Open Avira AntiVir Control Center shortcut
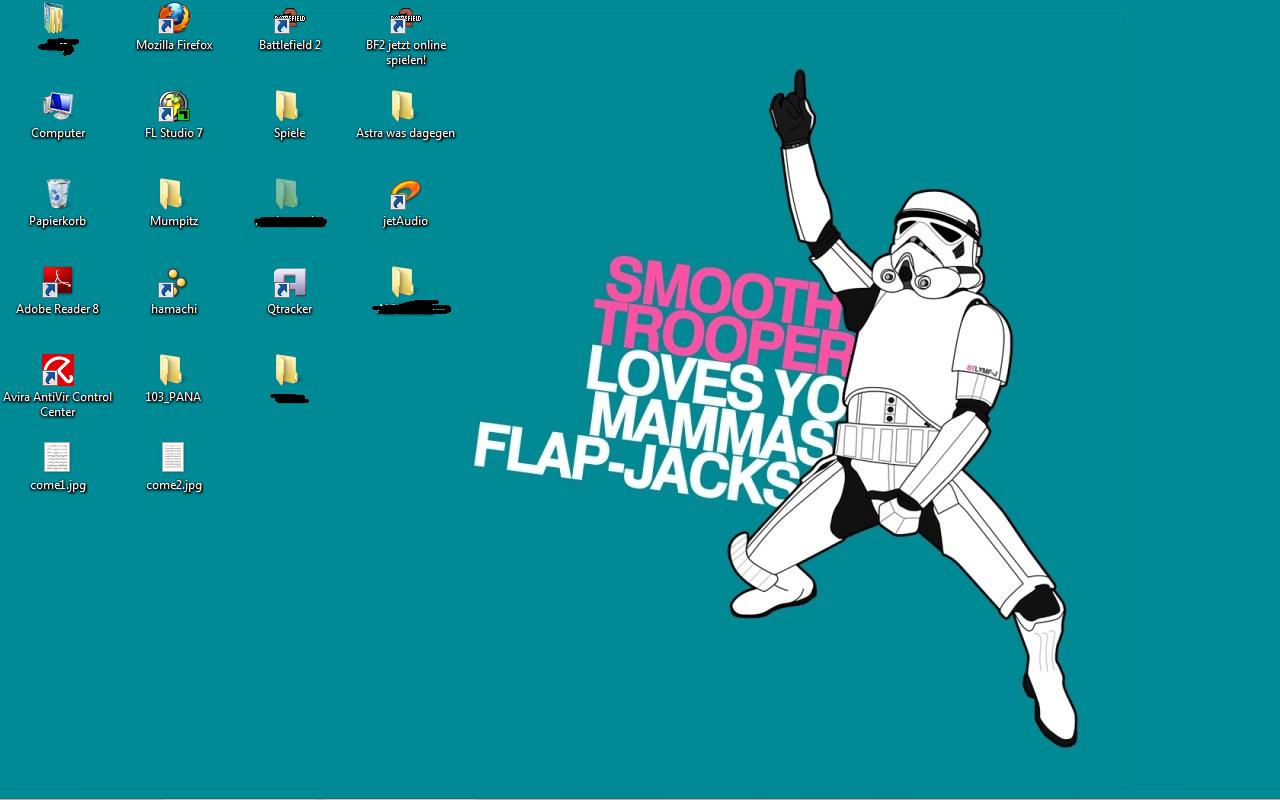 (58, 386)
